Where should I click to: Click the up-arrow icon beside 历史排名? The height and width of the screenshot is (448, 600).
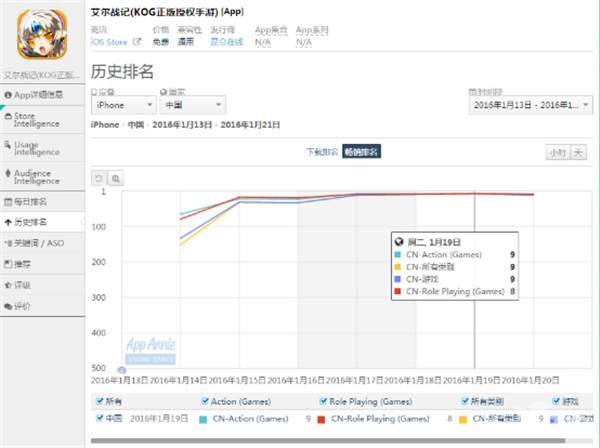tap(8, 222)
